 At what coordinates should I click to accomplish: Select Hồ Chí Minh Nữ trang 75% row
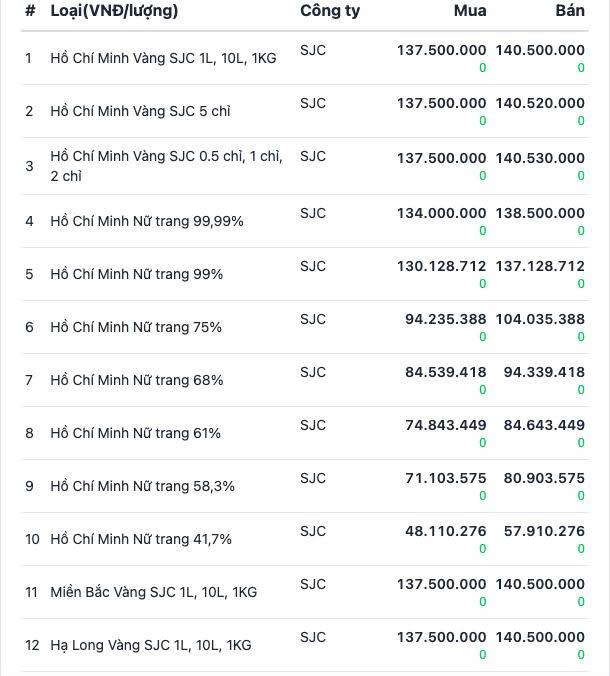[x=305, y=327]
